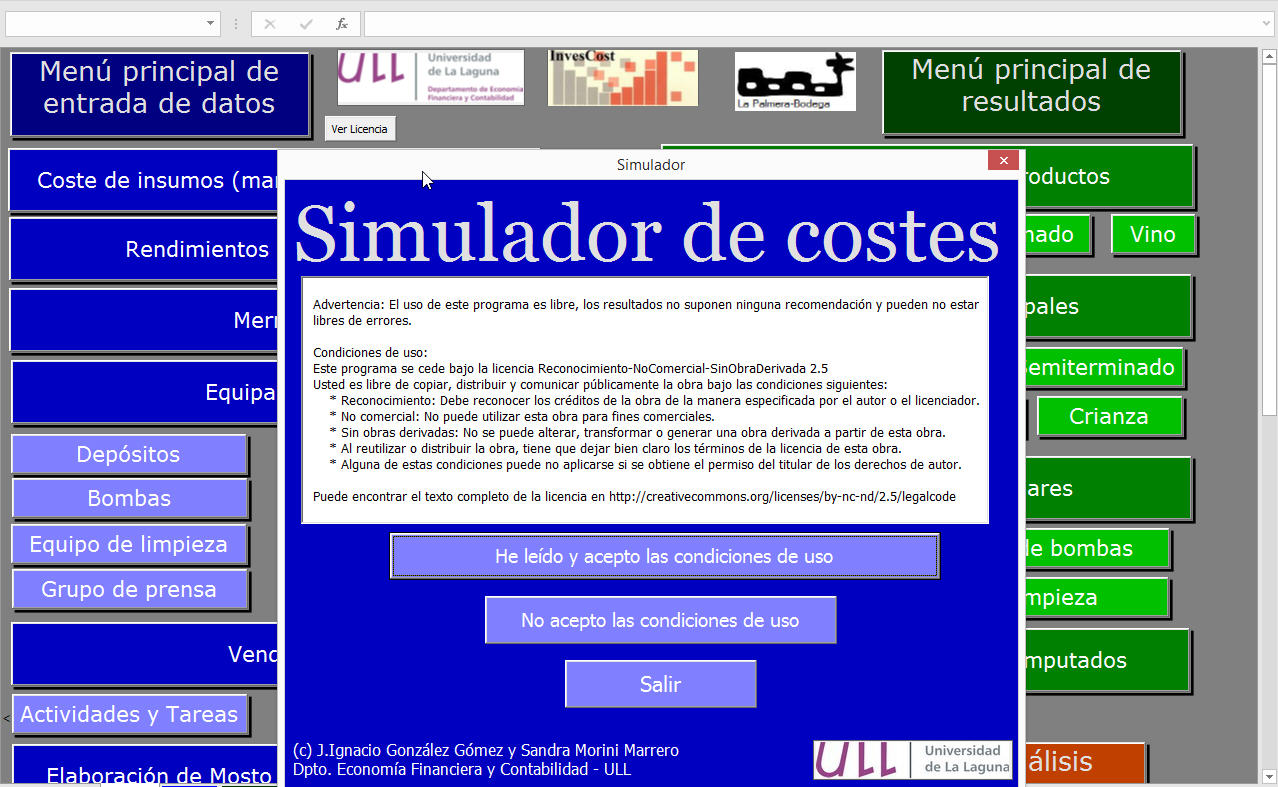
Task: Click the La Palmera-Bodega logo
Action: (795, 81)
